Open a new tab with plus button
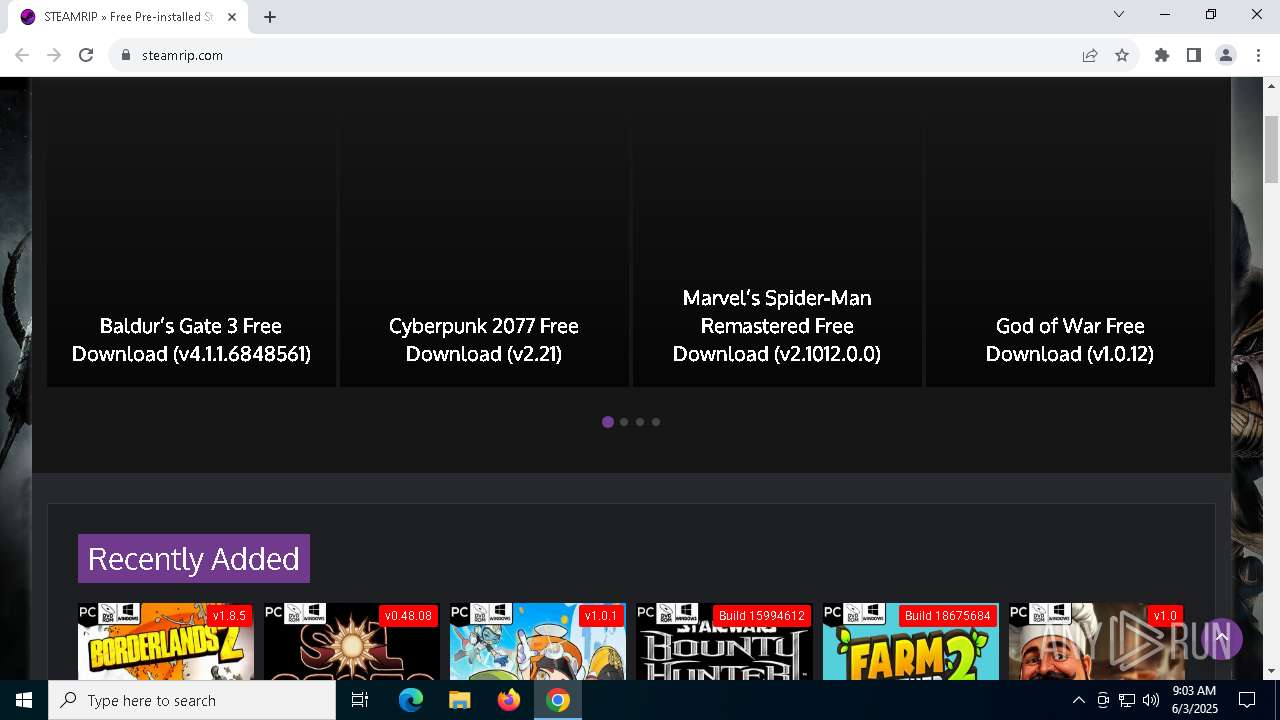 (x=270, y=17)
